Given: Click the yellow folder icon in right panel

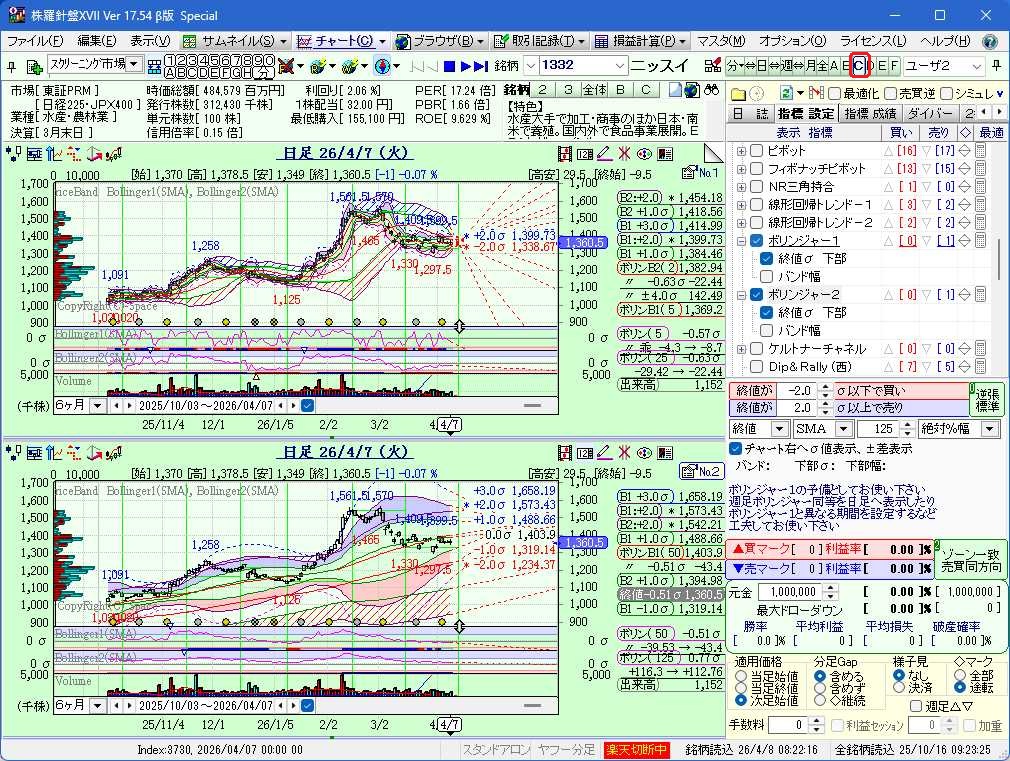Looking at the screenshot, I should pos(738,93).
